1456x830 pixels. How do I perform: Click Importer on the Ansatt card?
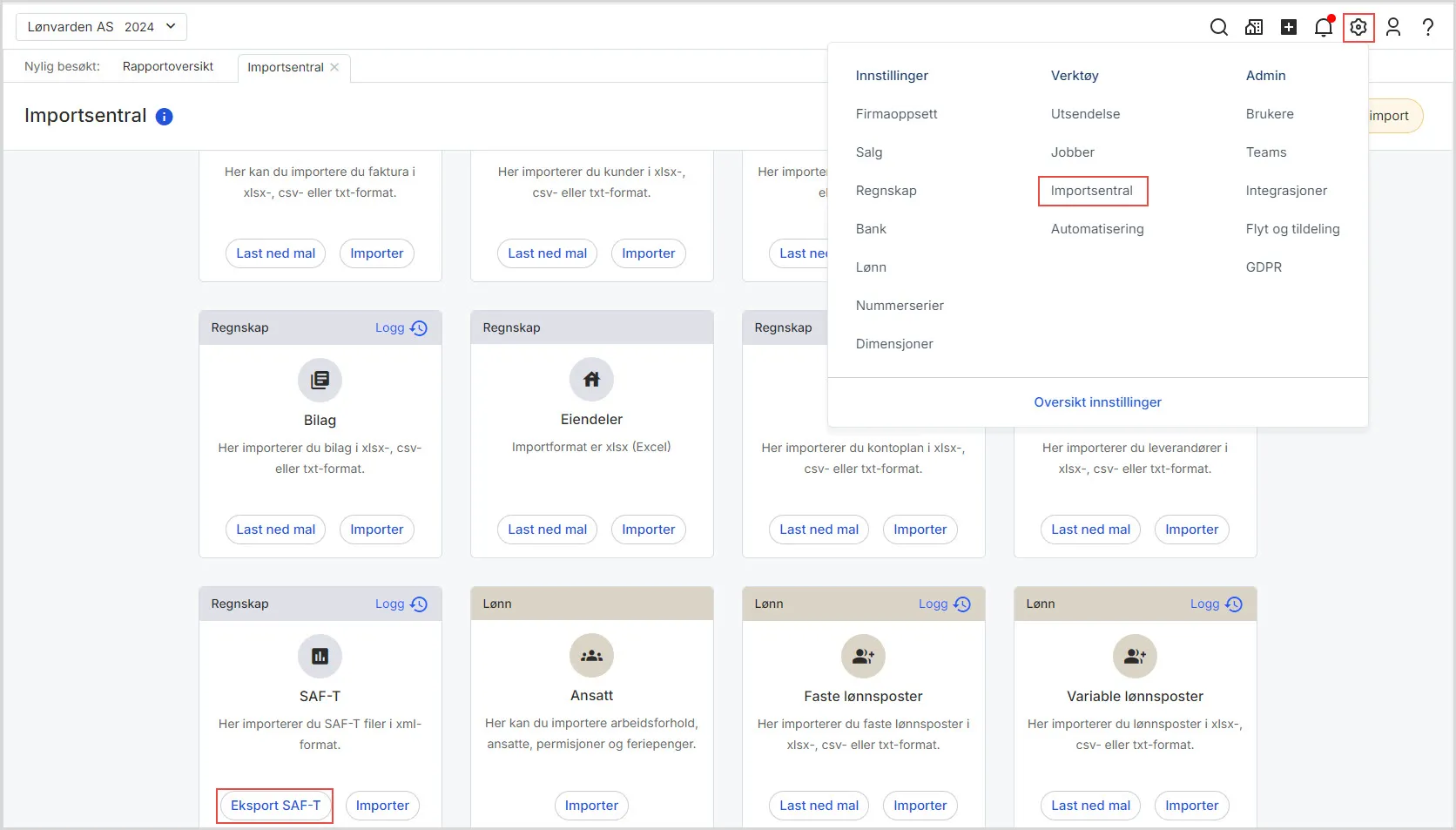[x=591, y=806]
